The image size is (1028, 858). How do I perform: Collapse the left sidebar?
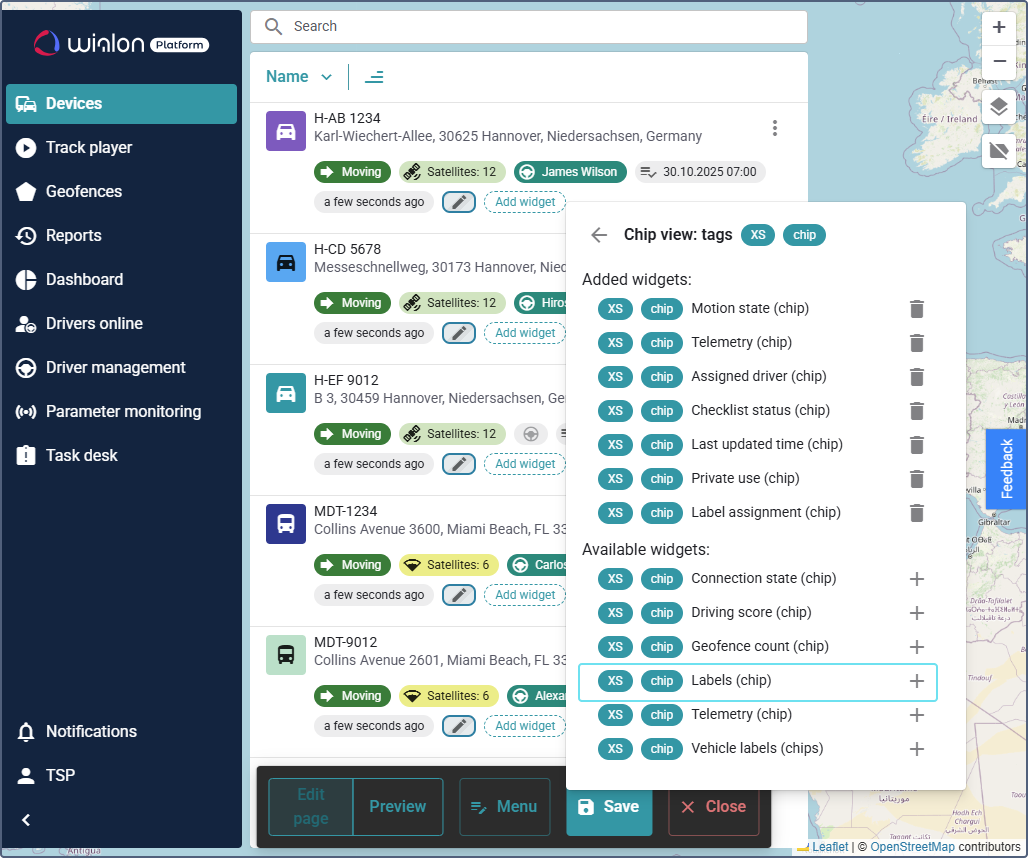click(x=27, y=820)
